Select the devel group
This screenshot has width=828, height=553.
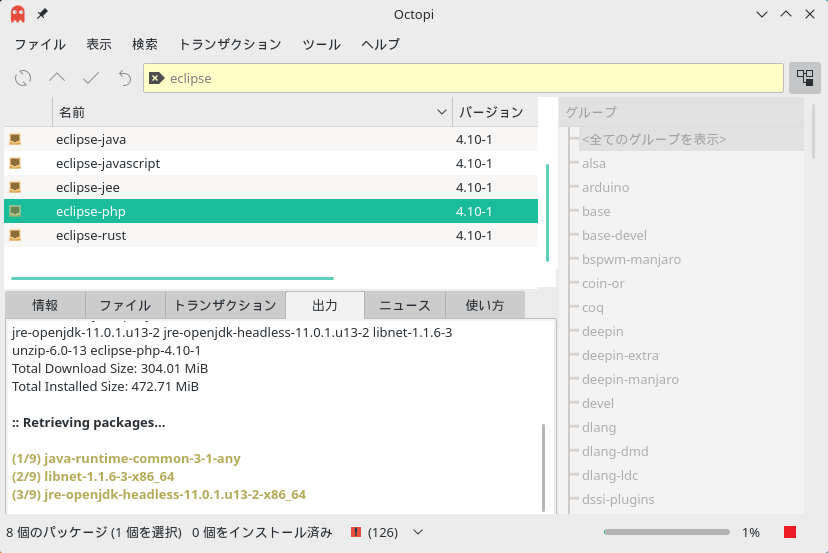click(x=598, y=404)
